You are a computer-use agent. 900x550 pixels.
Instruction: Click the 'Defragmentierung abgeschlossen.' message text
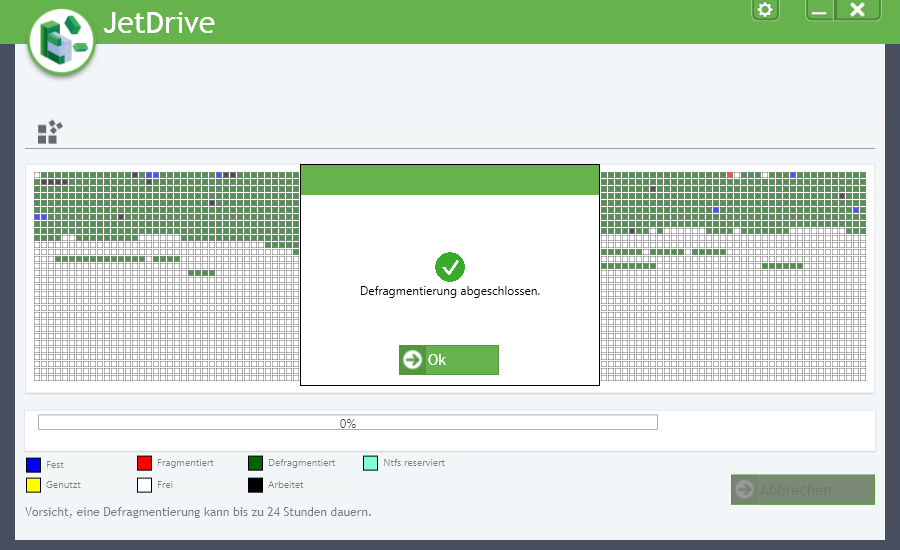click(450, 292)
